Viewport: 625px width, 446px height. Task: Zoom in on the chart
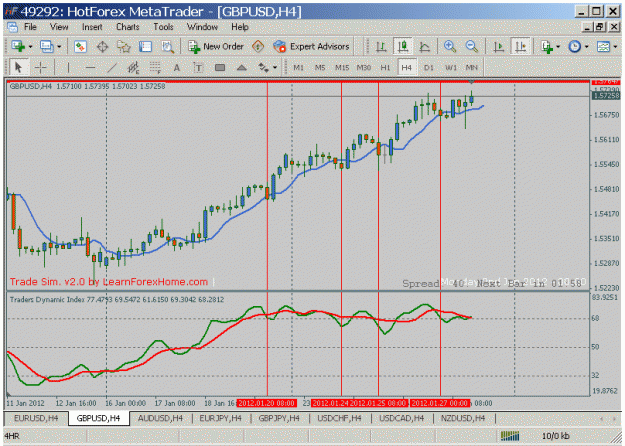click(450, 47)
